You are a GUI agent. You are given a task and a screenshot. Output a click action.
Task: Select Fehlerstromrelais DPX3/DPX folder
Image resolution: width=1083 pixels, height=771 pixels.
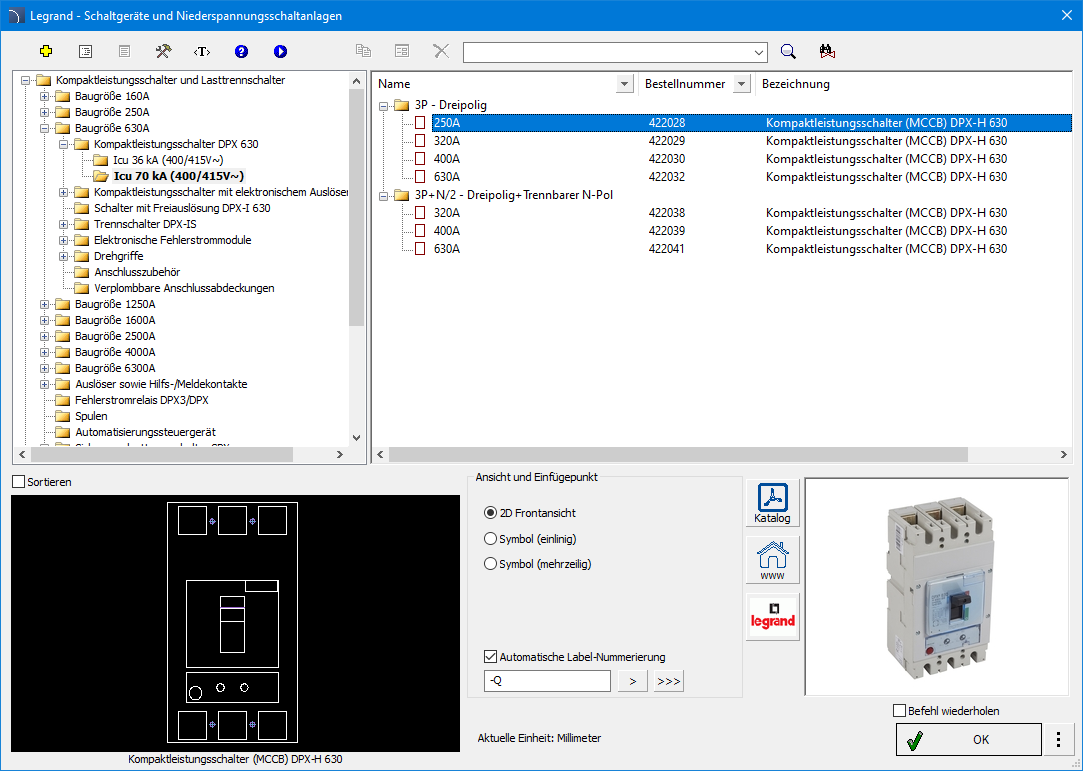click(142, 400)
